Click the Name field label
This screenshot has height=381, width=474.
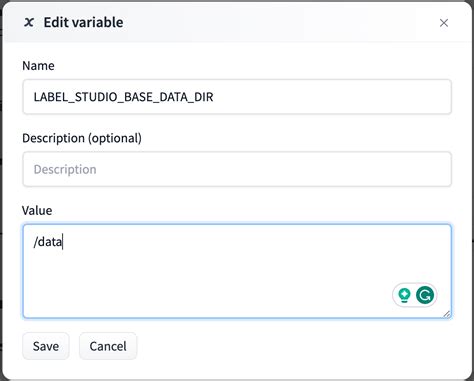[38, 66]
